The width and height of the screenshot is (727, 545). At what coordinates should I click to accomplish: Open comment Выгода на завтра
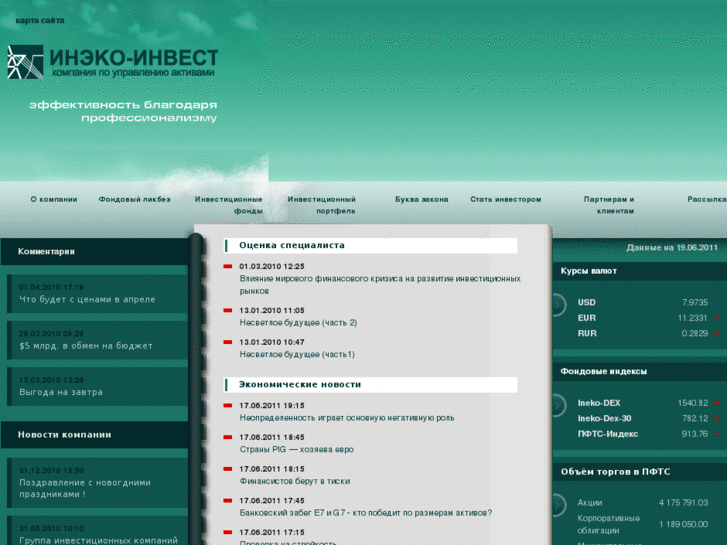[61, 392]
